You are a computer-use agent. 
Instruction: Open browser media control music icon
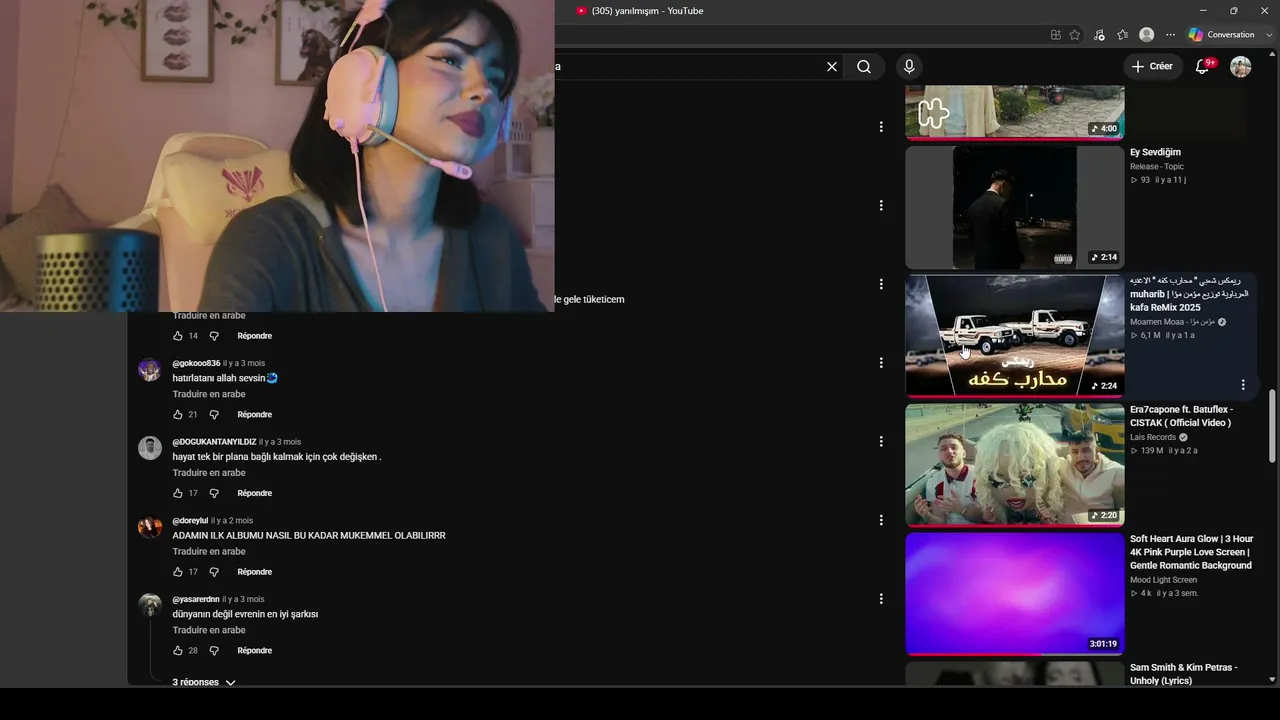pos(1099,35)
